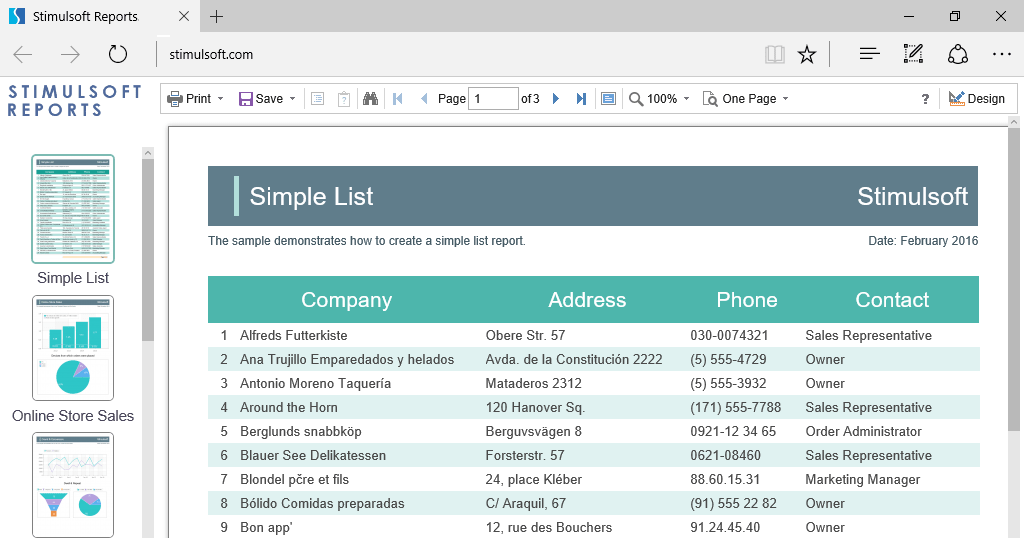Image resolution: width=1024 pixels, height=538 pixels.
Task: Click the browser forward arrow
Action: 70,55
